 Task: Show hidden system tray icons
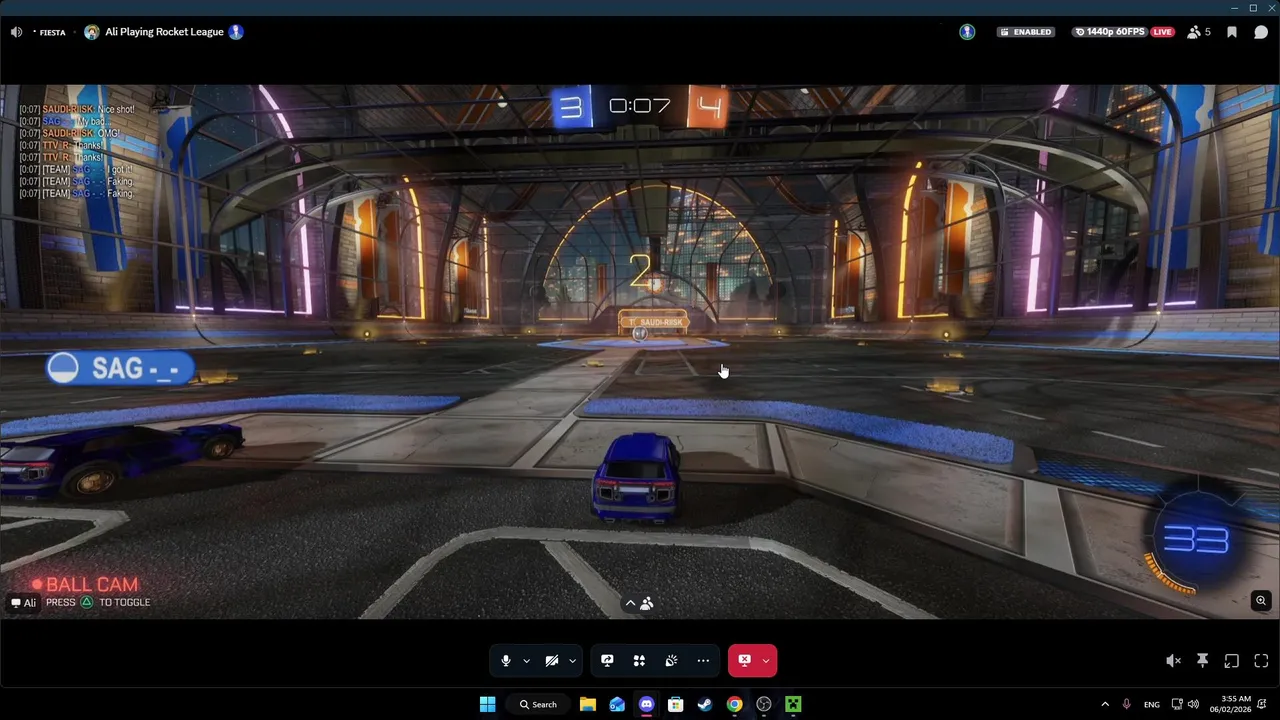coord(1105,704)
